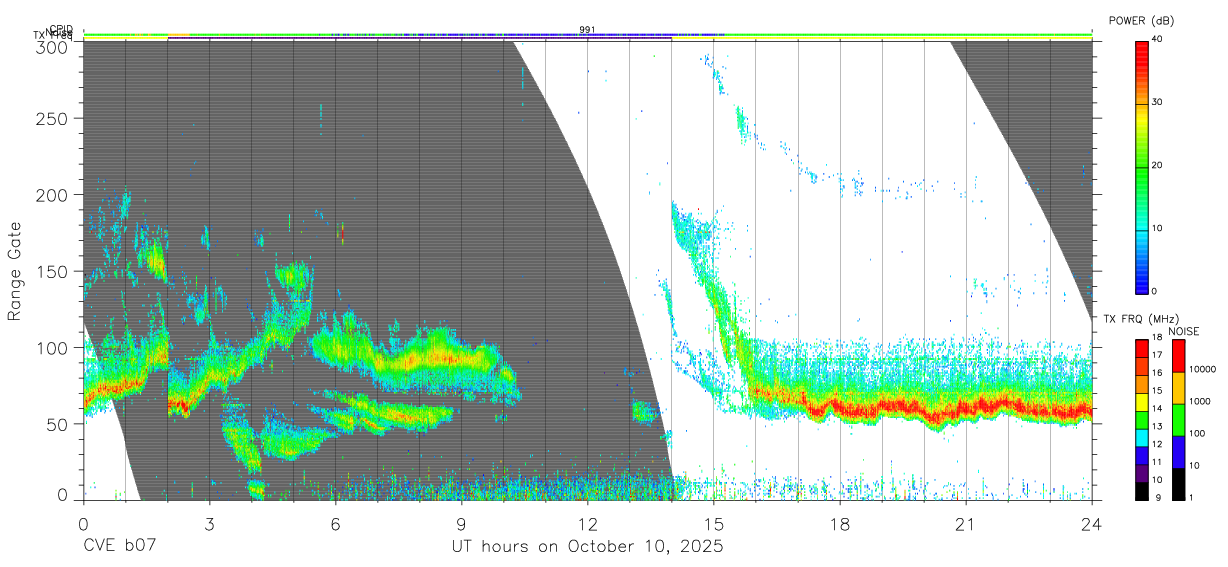The width and height of the screenshot is (1228, 567).
Task: Click range gate tick label 250
Action: point(54,119)
